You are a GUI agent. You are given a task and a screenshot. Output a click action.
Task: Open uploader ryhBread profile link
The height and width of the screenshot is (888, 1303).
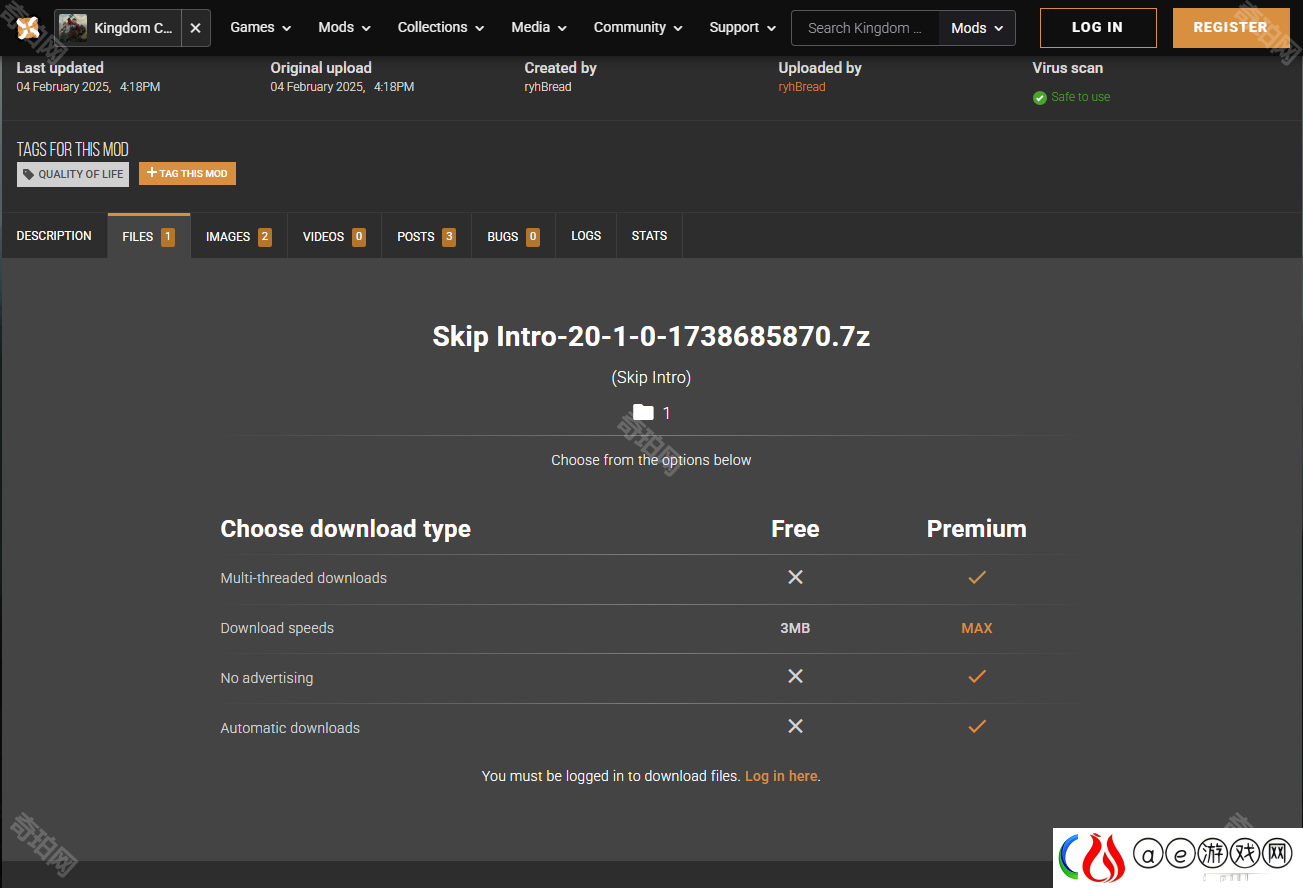pyautogui.click(x=802, y=87)
